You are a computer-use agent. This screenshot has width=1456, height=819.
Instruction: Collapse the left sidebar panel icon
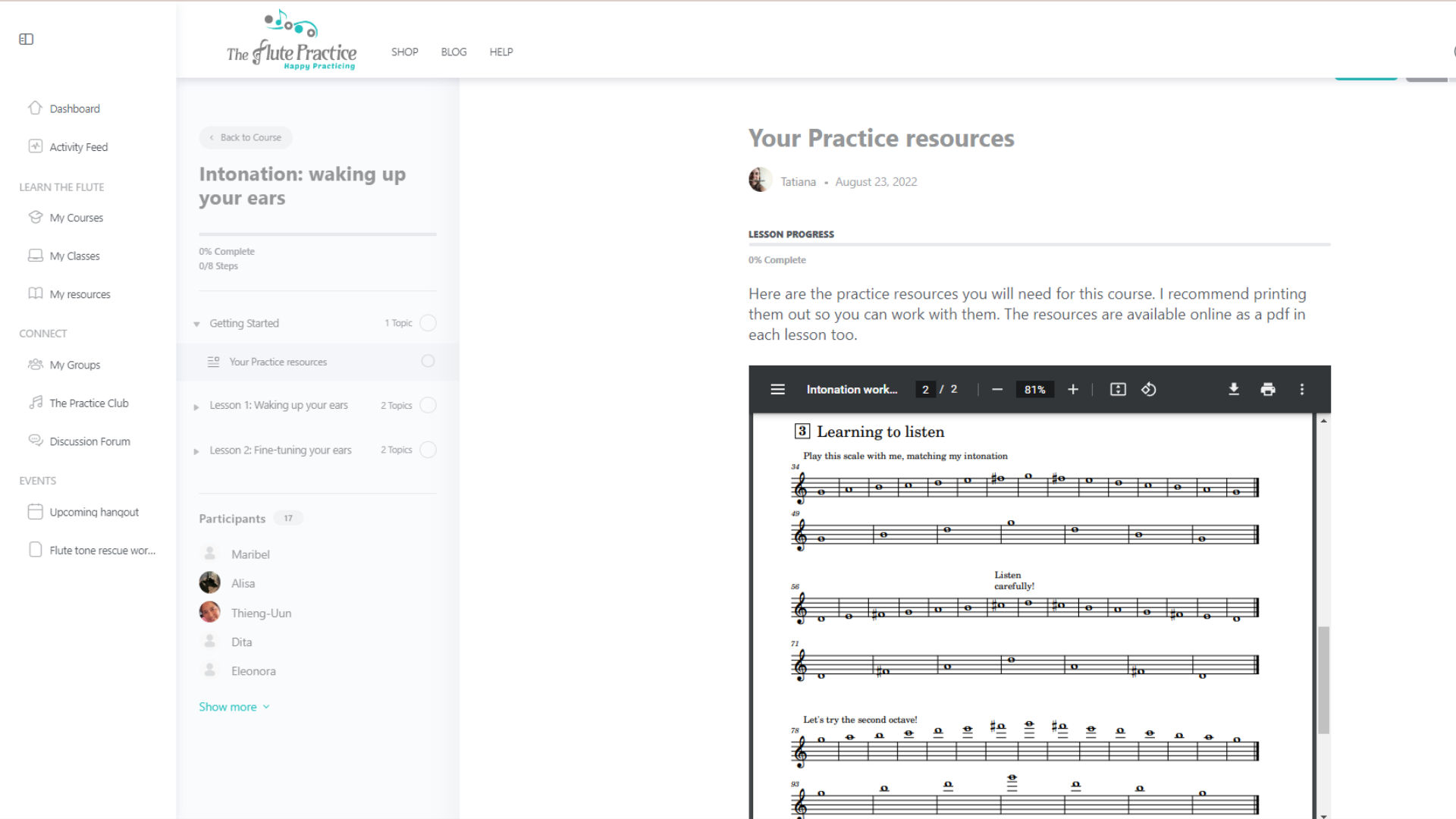[x=27, y=39]
